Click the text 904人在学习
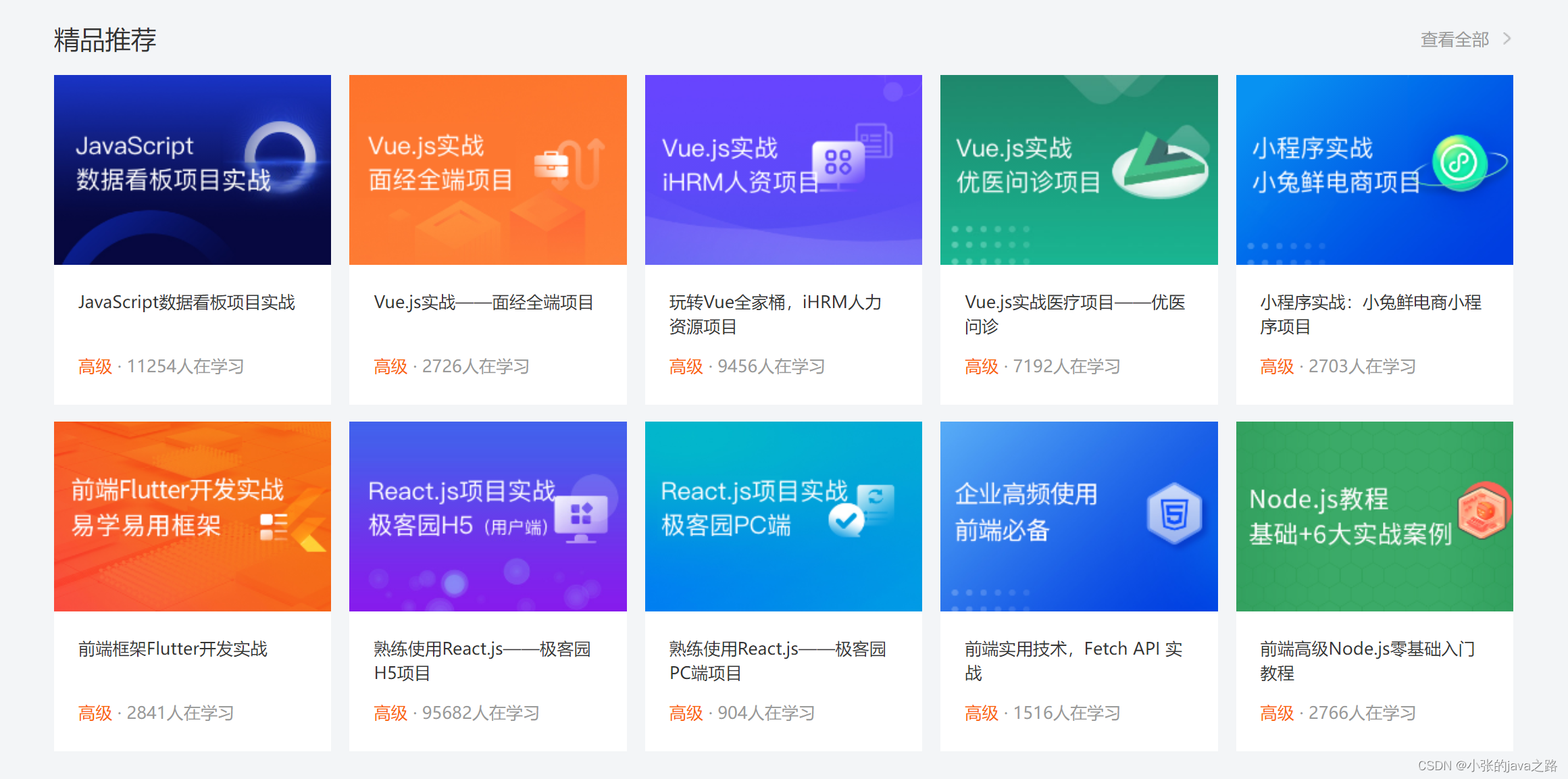Screen dimensions: 1568x779 [766, 713]
